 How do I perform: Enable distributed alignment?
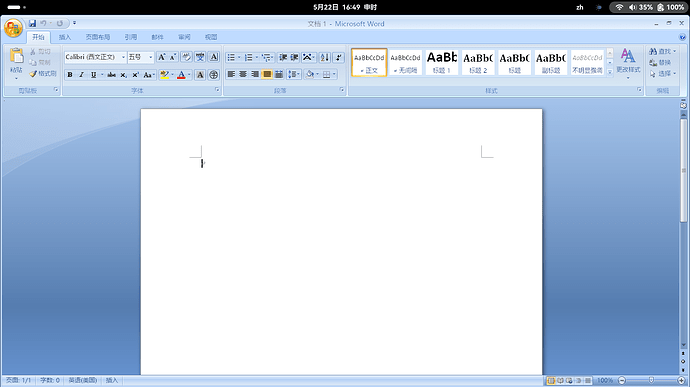click(279, 74)
